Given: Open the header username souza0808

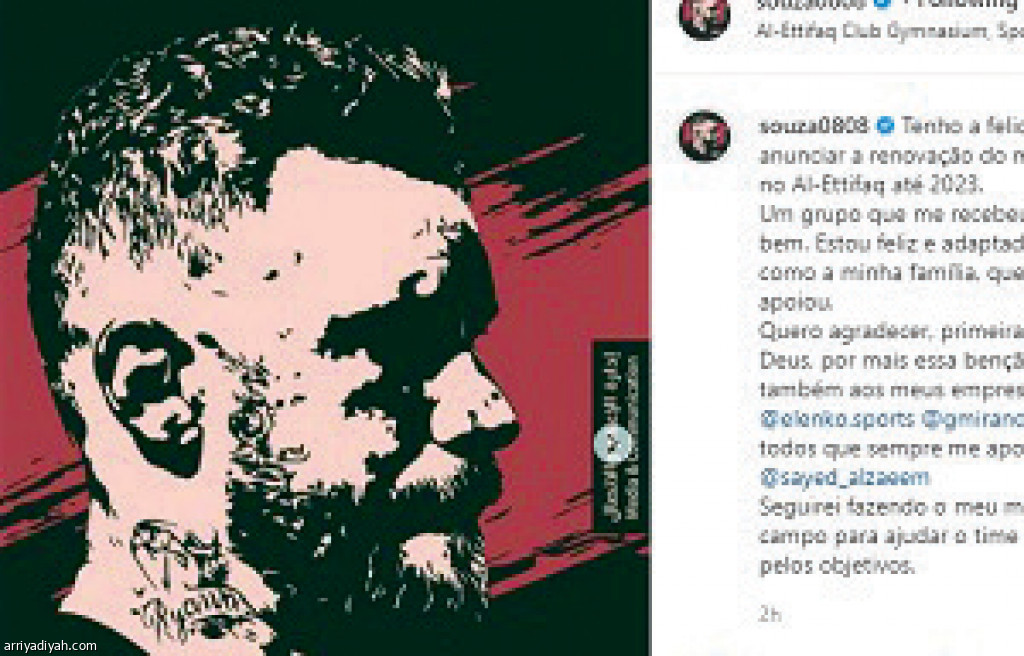Looking at the screenshot, I should click(812, 3).
